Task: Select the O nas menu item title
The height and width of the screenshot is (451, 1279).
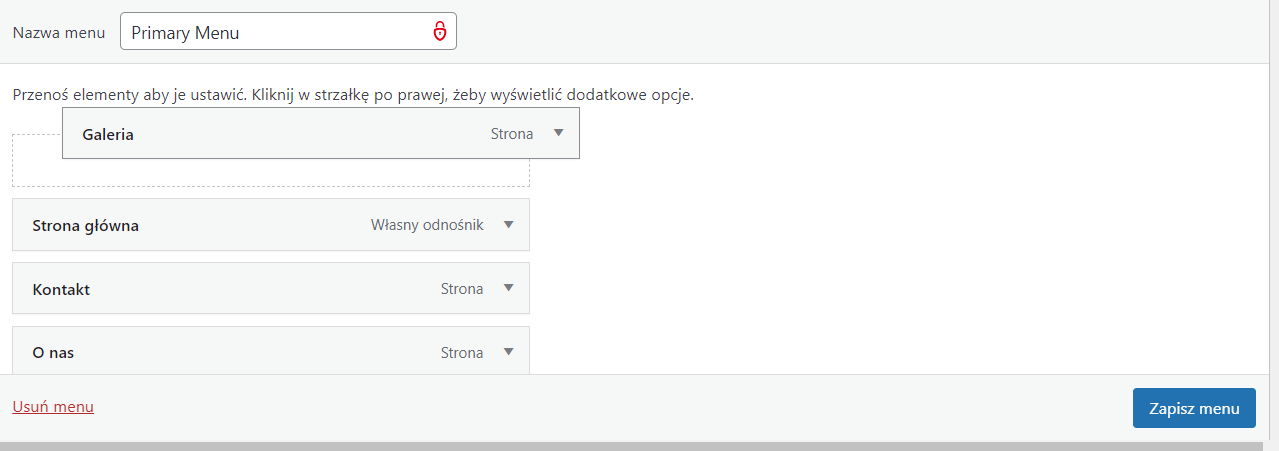Action: (x=53, y=353)
